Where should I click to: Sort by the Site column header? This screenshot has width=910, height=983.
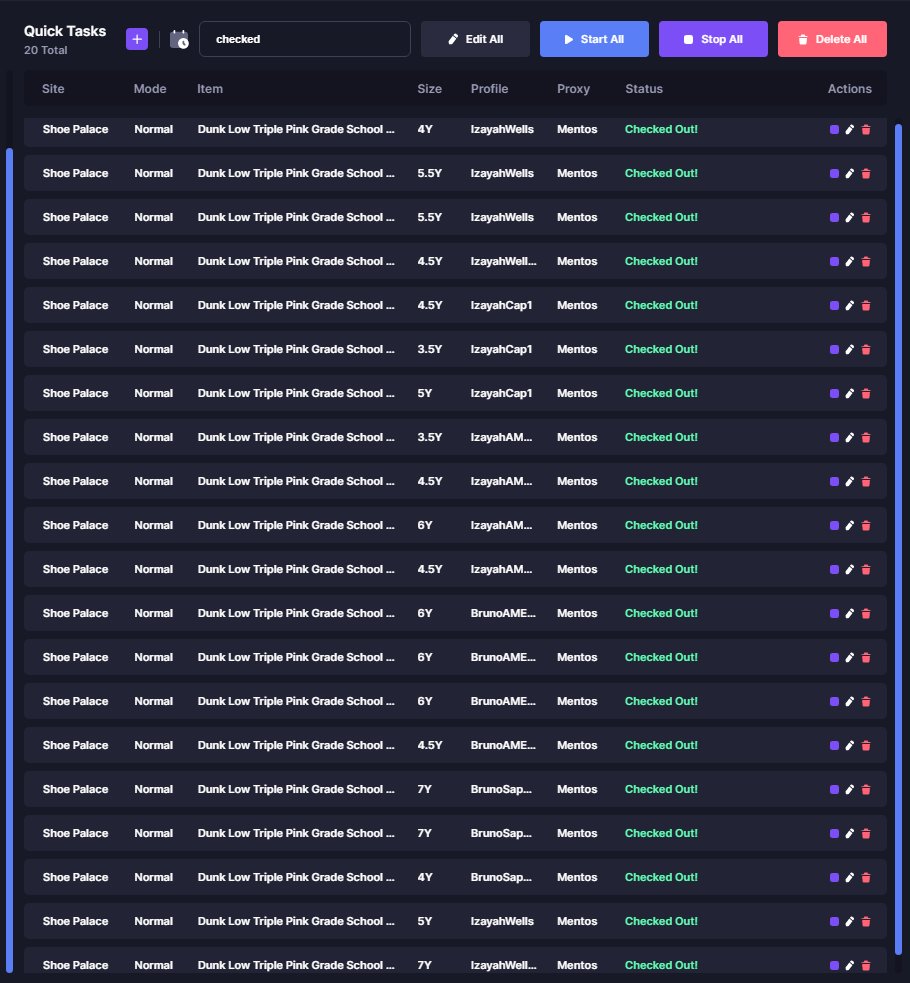pos(53,88)
